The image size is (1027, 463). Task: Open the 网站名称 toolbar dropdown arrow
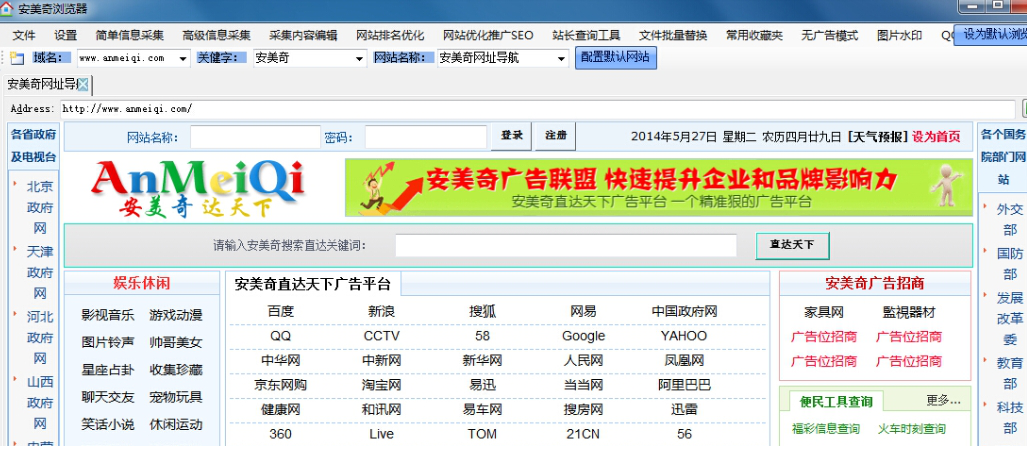click(x=561, y=58)
